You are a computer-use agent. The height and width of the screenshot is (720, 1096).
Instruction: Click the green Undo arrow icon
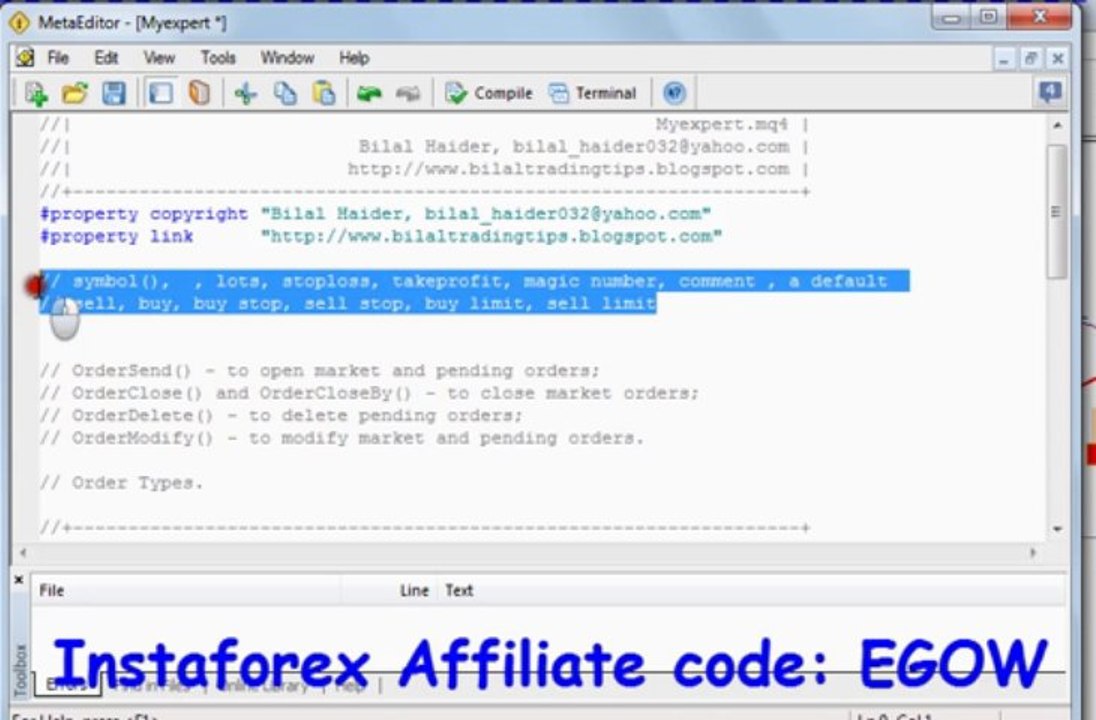coord(369,93)
